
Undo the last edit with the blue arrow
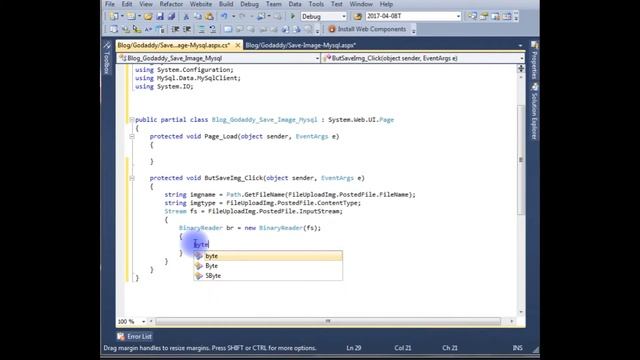point(224,16)
